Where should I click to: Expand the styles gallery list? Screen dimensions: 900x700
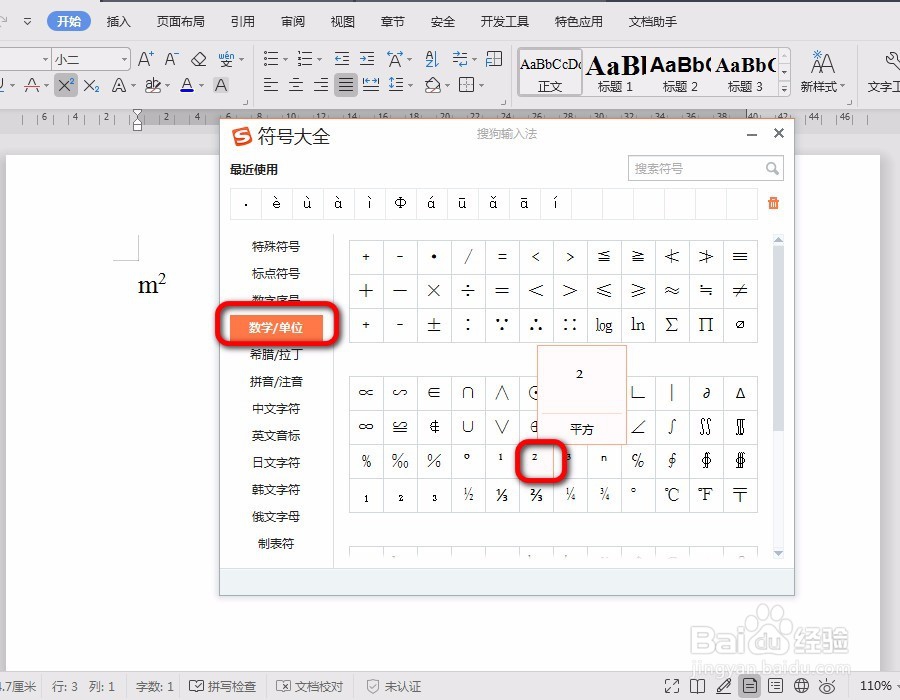pyautogui.click(x=784, y=88)
